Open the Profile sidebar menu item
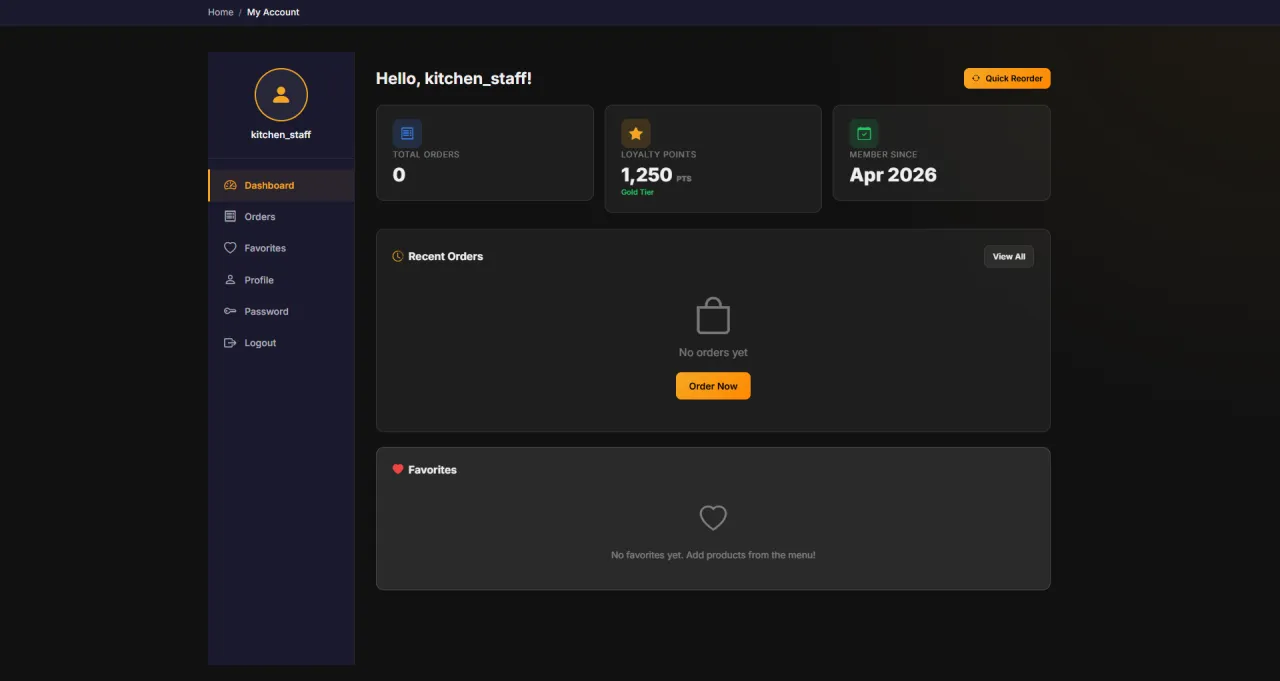This screenshot has width=1280, height=681. point(281,280)
